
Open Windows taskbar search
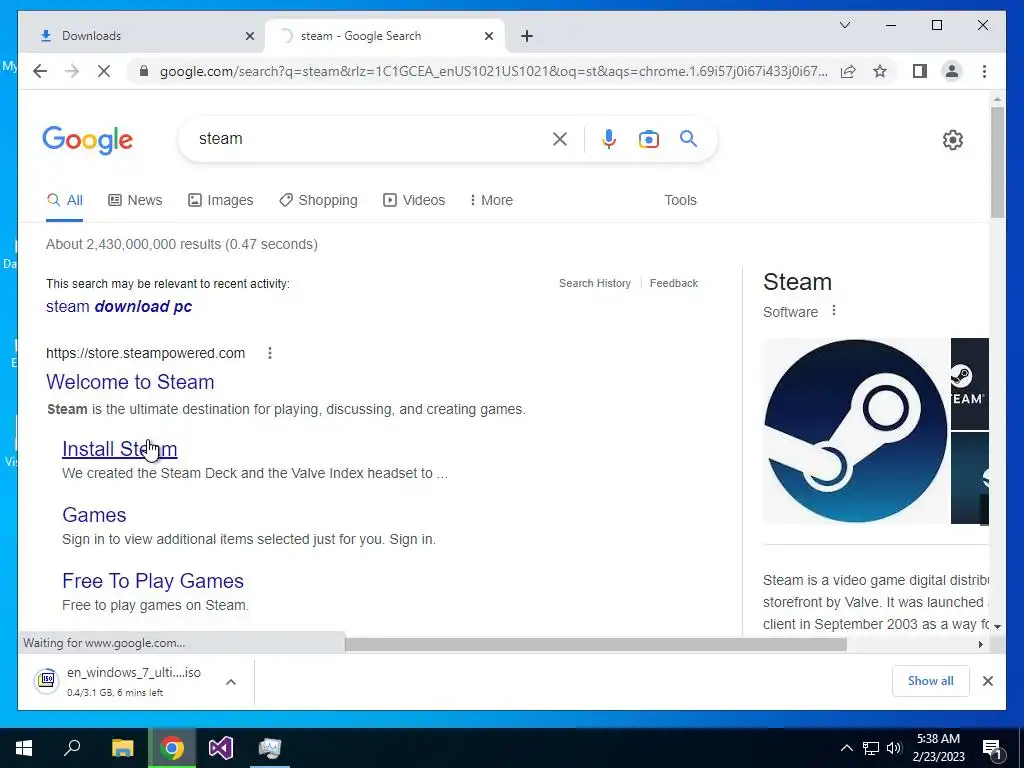tap(72, 748)
